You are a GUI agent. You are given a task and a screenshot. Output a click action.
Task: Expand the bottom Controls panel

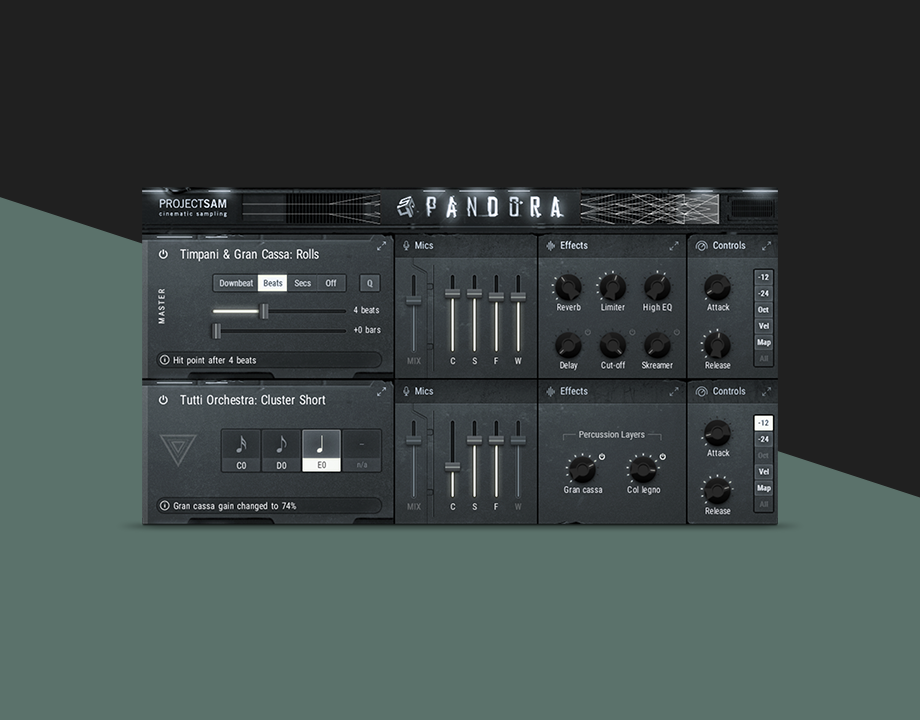766,392
